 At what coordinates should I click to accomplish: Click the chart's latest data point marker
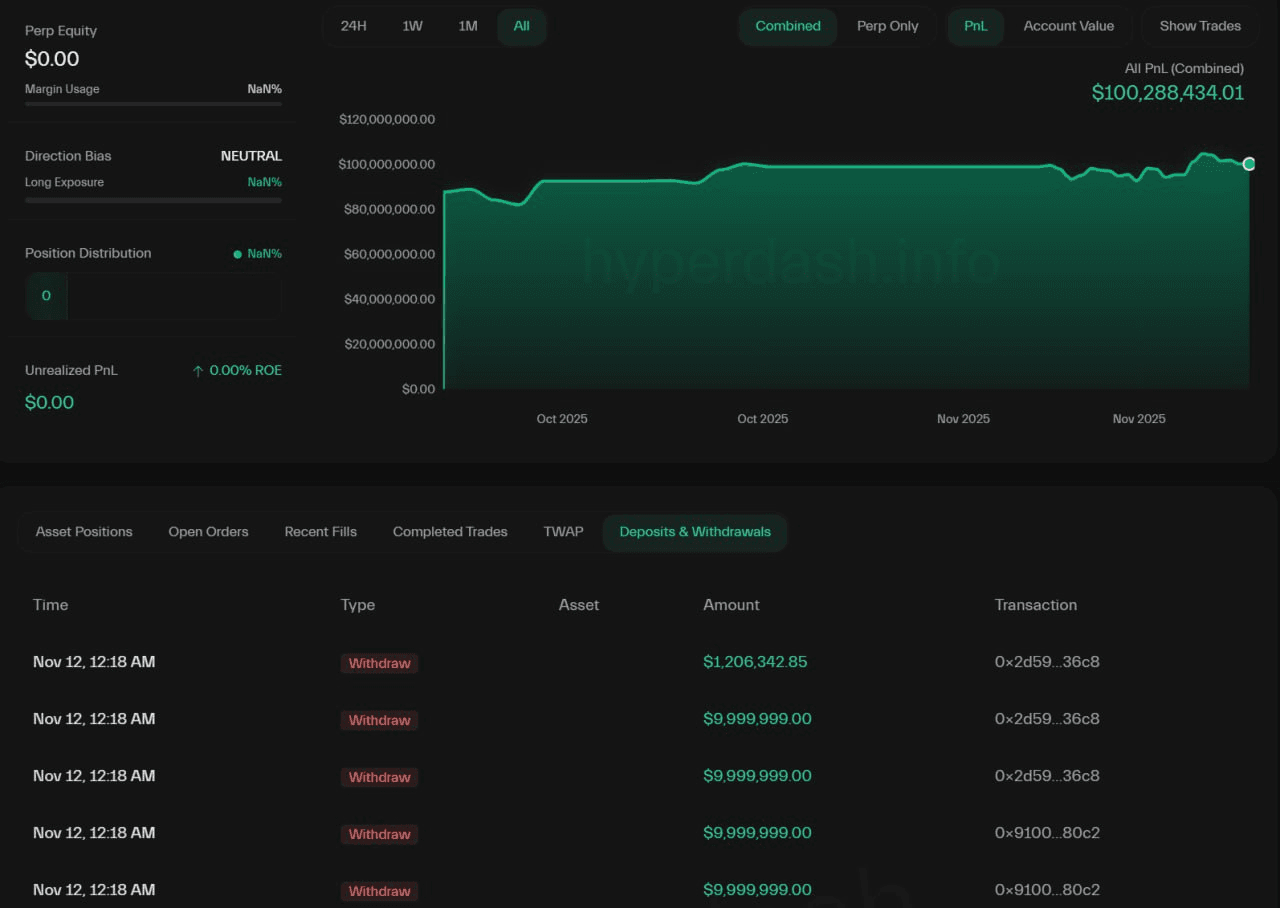1249,164
